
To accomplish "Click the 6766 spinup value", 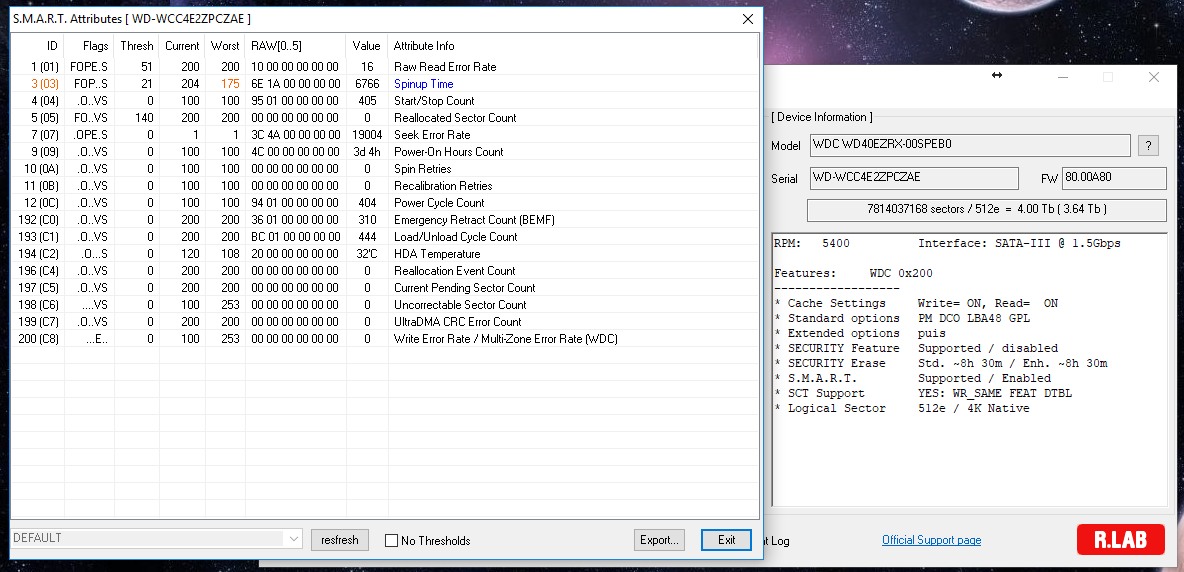I will coord(367,84).
